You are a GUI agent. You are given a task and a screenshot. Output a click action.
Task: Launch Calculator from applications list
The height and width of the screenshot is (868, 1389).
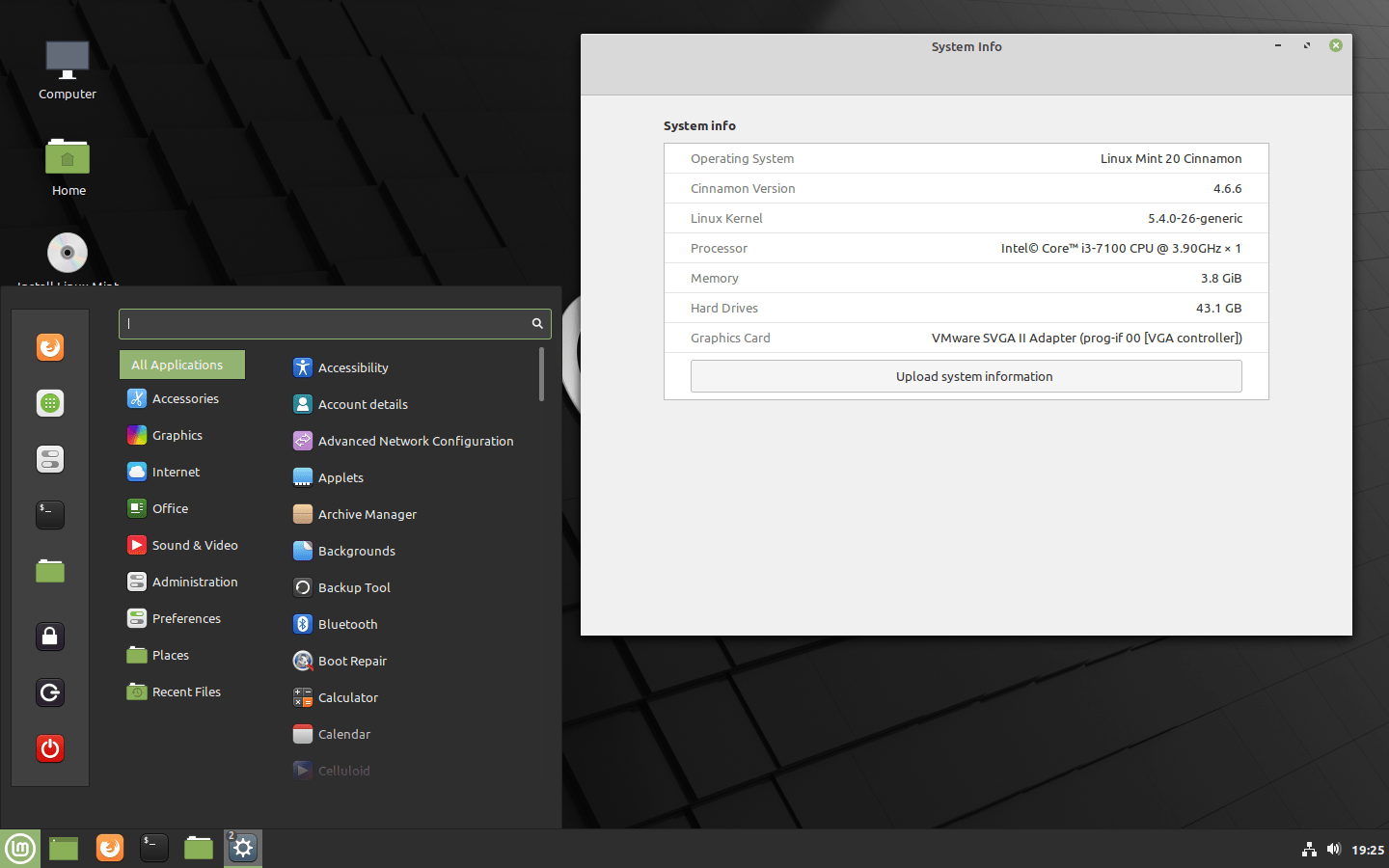tap(347, 698)
